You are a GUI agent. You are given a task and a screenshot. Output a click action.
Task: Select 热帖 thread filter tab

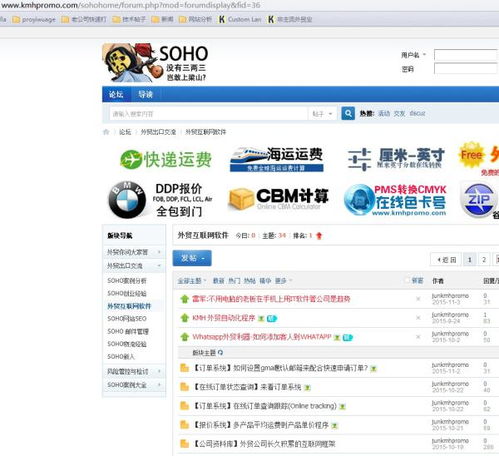(x=250, y=281)
